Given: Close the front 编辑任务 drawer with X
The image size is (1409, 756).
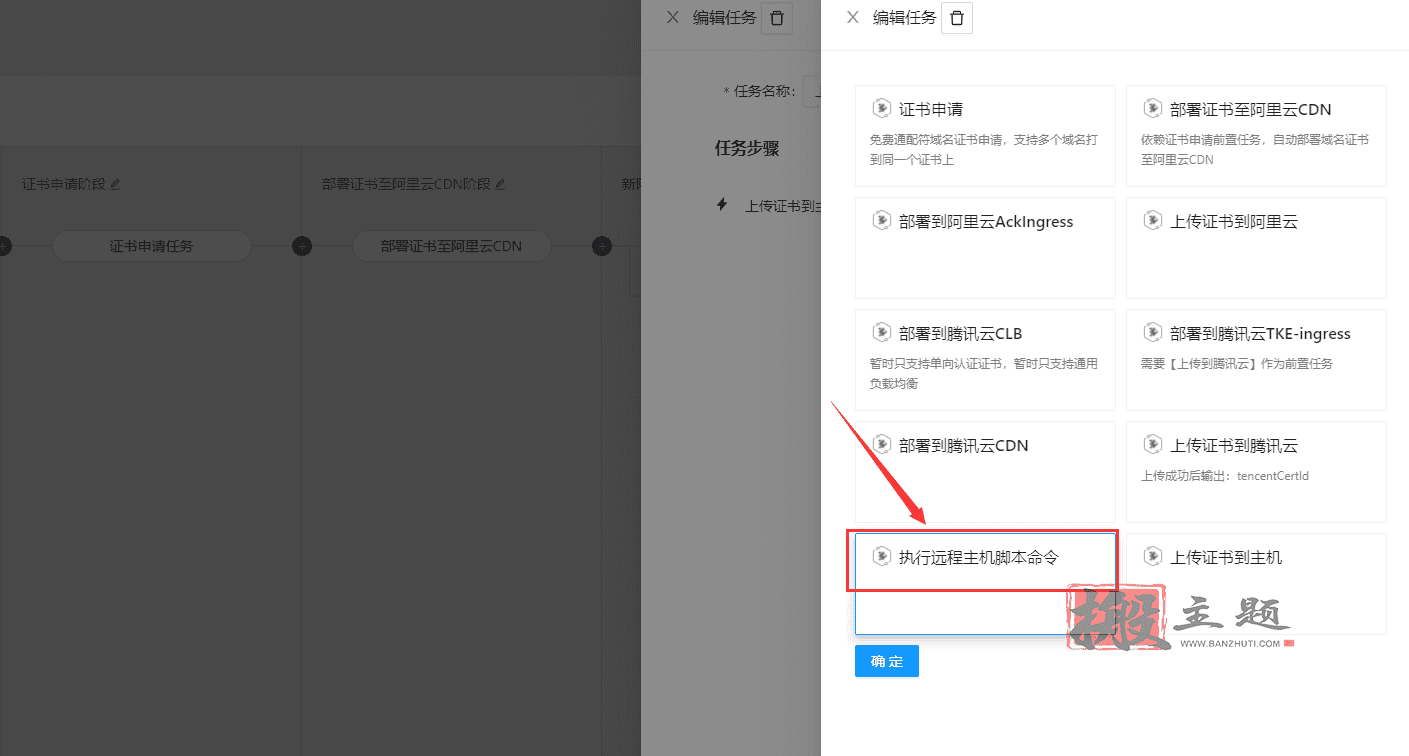Looking at the screenshot, I should pos(852,17).
